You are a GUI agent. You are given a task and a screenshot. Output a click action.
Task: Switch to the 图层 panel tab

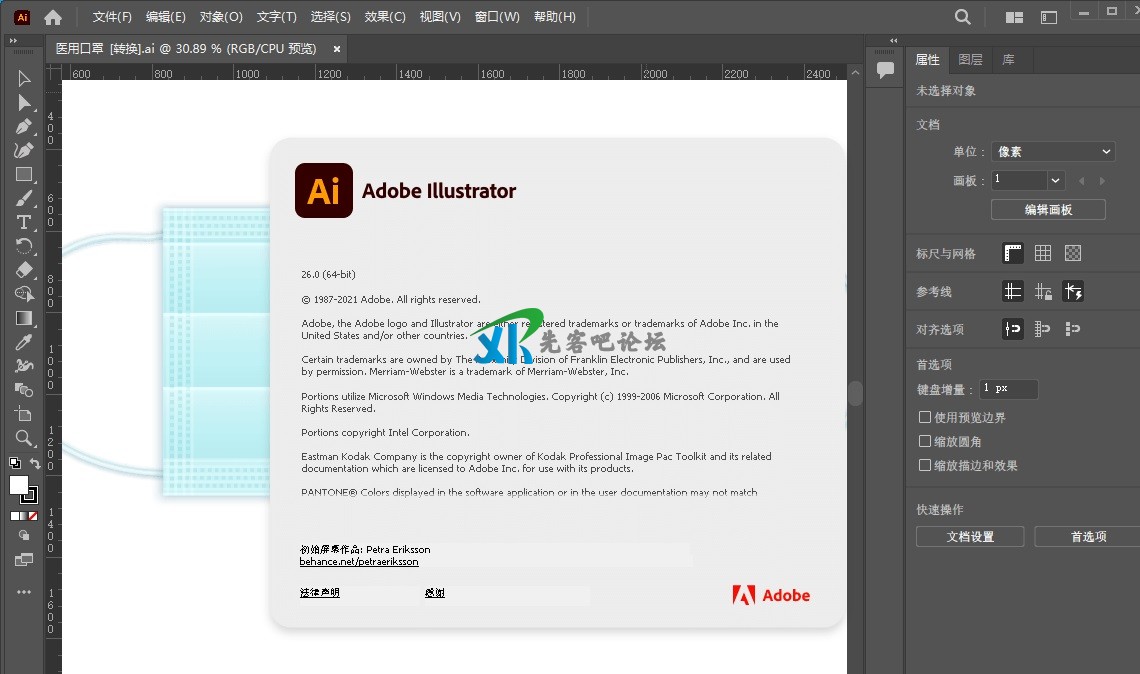pyautogui.click(x=970, y=60)
